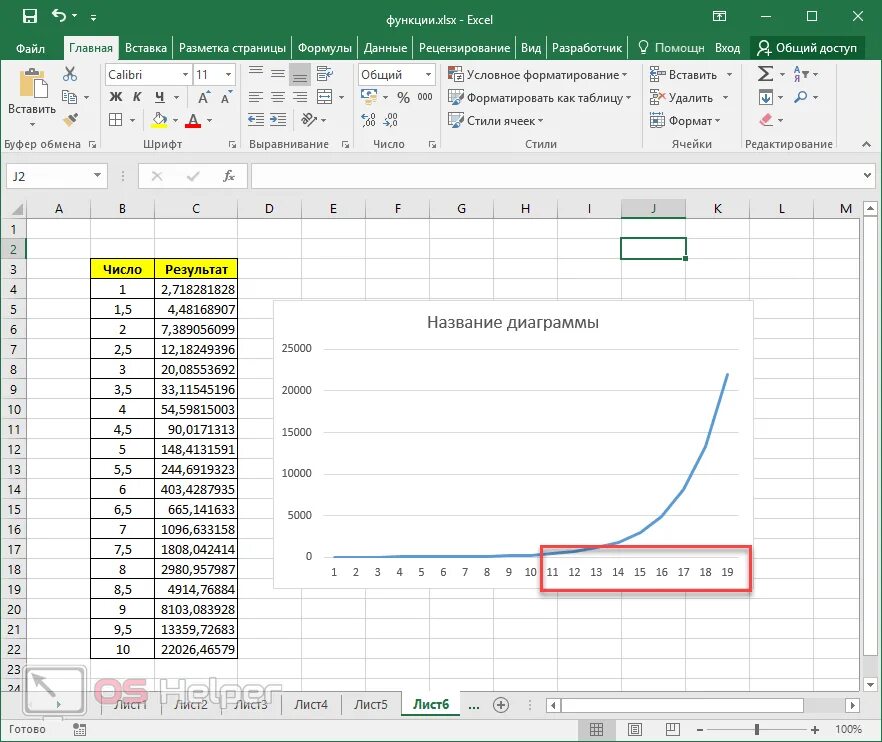Screen dimensions: 882x742
Task: Click the Общий доступ share button
Action: pyautogui.click(x=807, y=48)
